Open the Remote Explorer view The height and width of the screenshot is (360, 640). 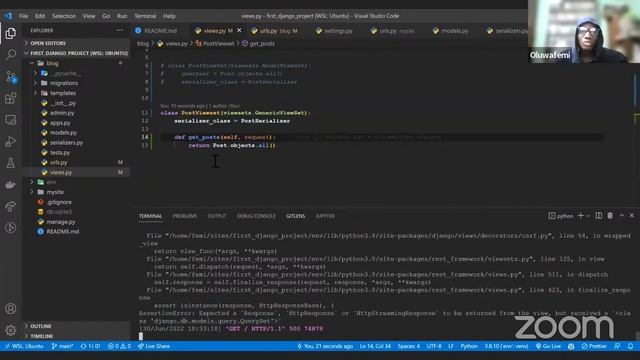pyautogui.click(x=11, y=120)
